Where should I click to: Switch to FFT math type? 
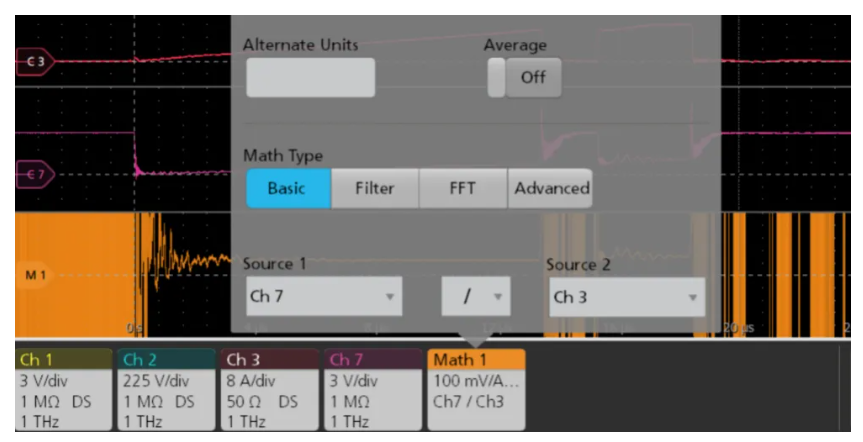463,188
